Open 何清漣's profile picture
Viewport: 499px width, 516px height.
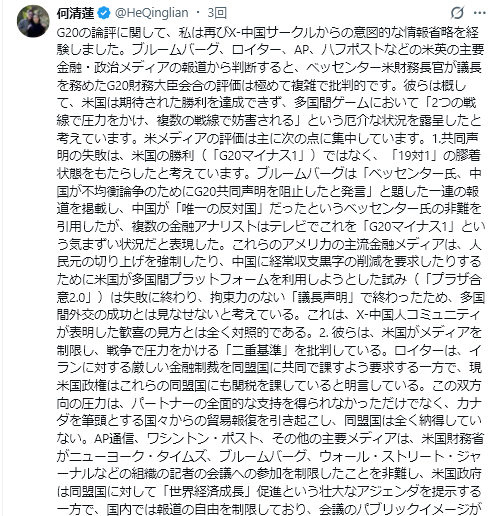point(33,21)
